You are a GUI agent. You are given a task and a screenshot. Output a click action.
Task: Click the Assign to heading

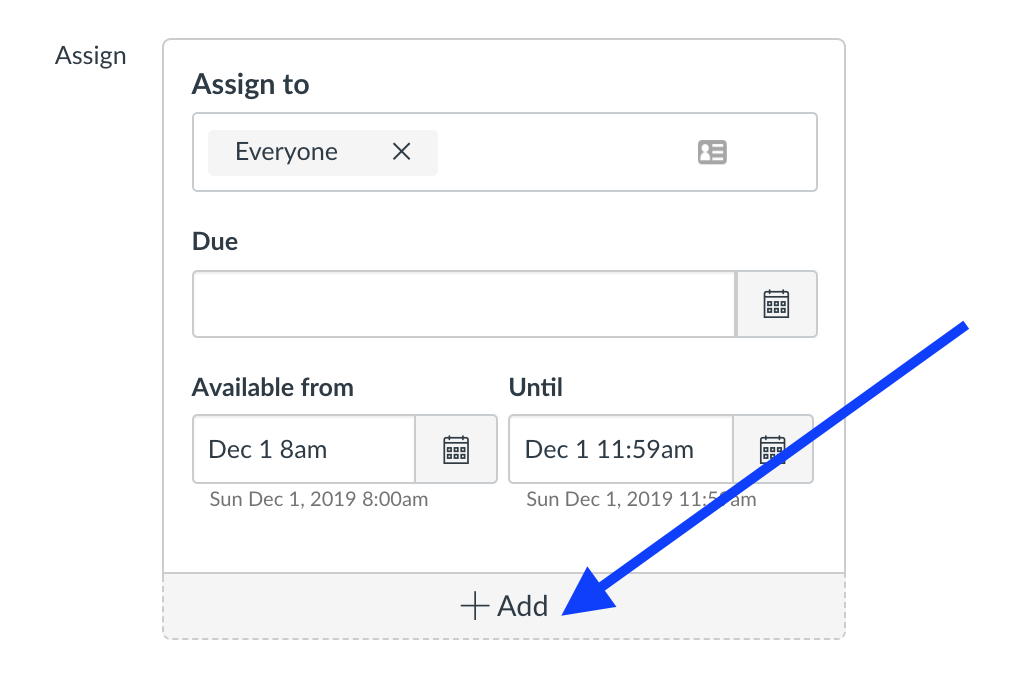(250, 85)
